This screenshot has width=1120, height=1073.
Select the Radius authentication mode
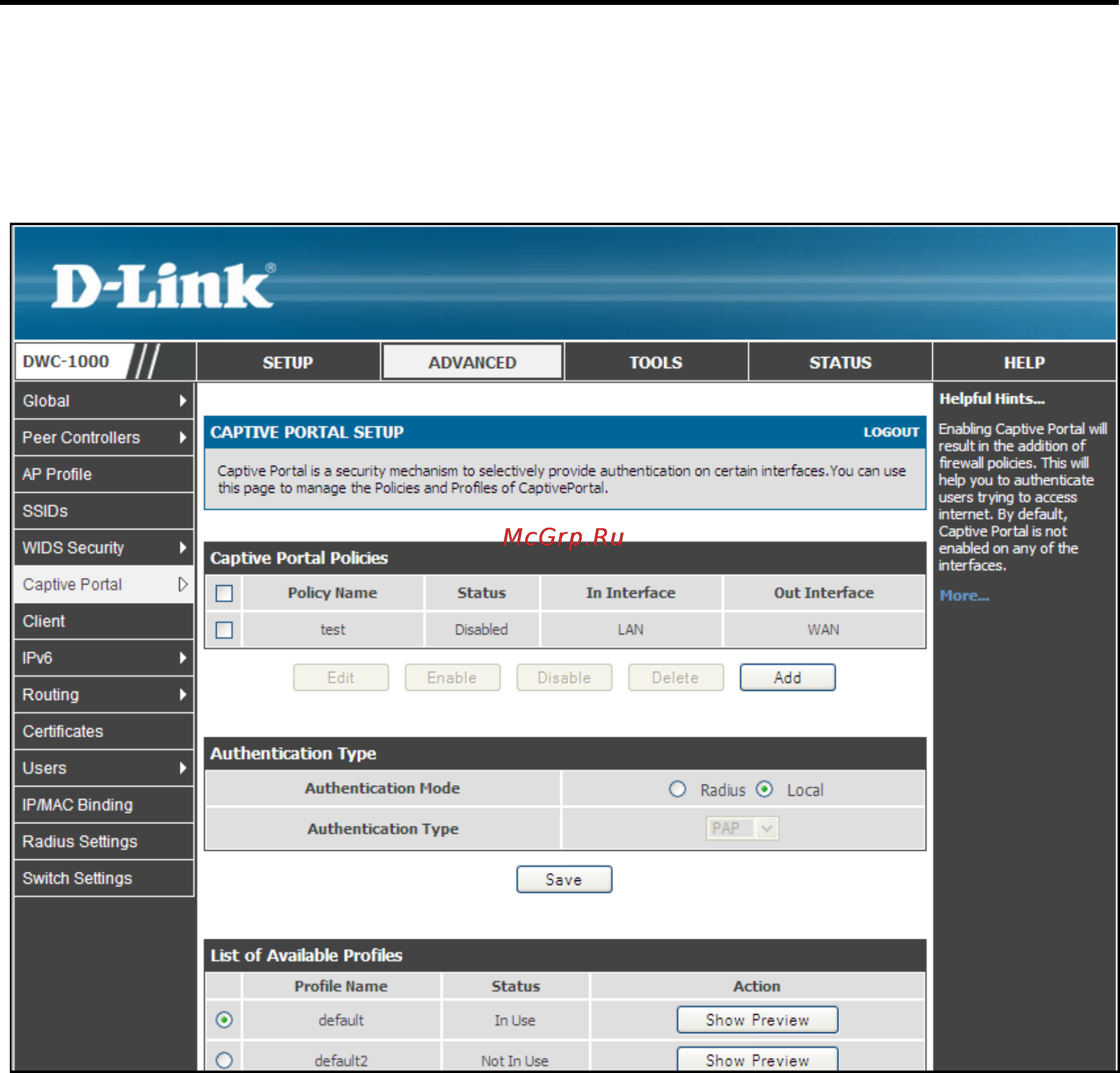pyautogui.click(x=678, y=789)
